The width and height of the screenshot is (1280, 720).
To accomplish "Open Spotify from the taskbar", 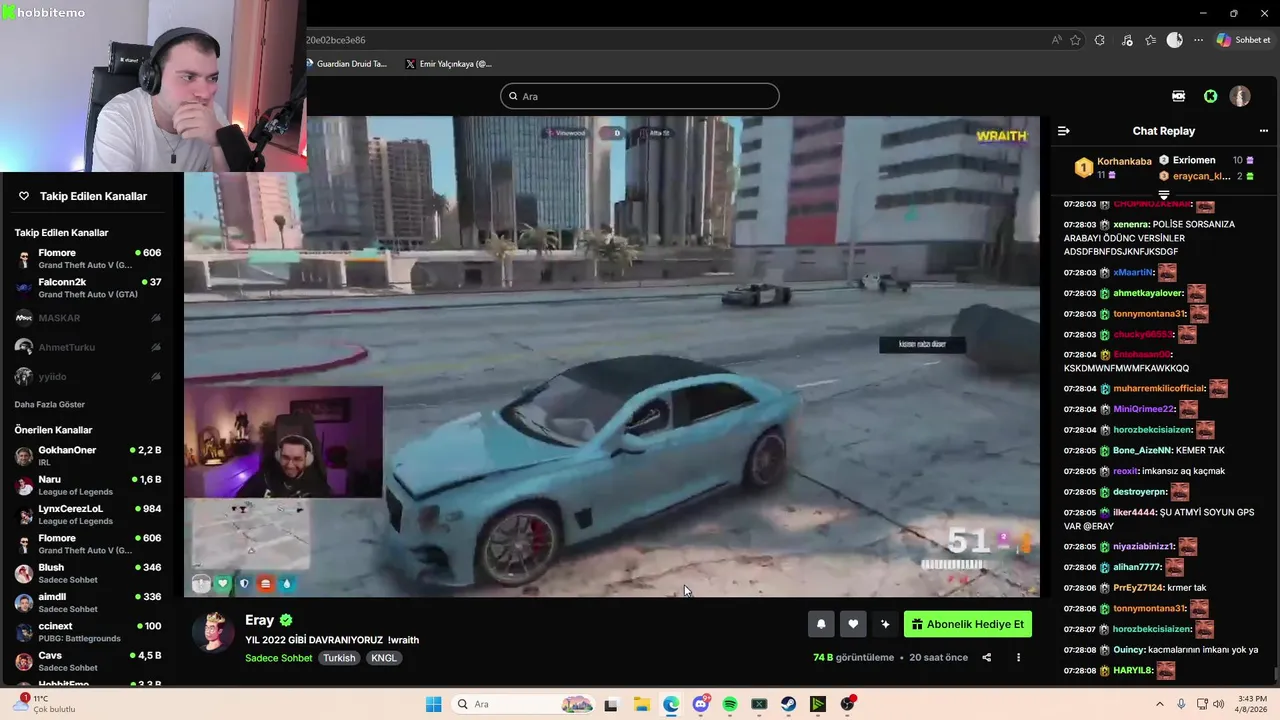I will [x=730, y=704].
